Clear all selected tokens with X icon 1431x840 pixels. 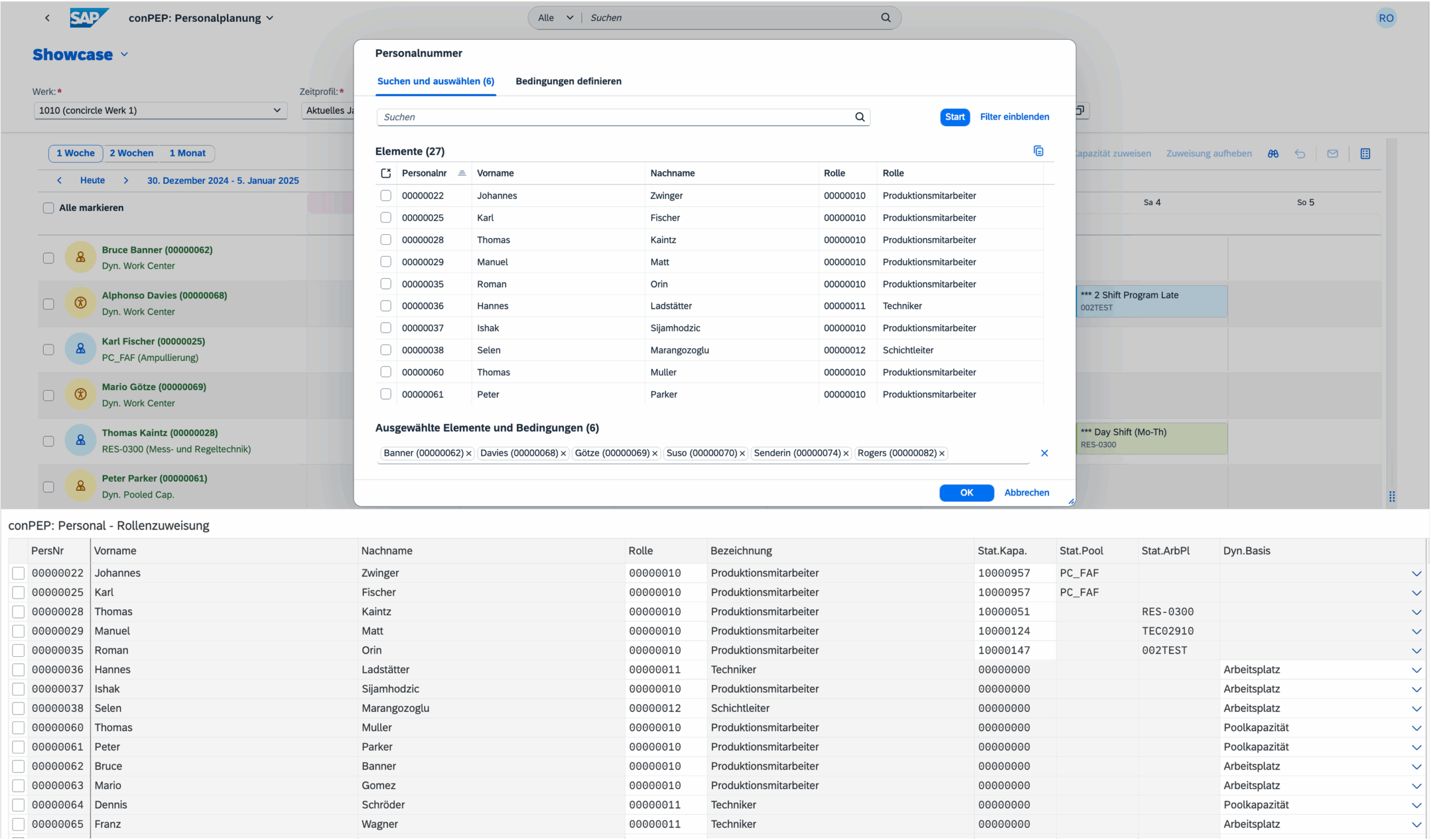[x=1044, y=453]
